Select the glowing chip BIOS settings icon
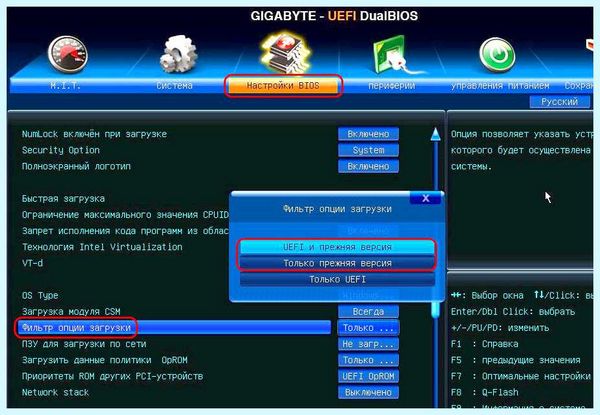This screenshot has width=600, height=415. pos(285,53)
